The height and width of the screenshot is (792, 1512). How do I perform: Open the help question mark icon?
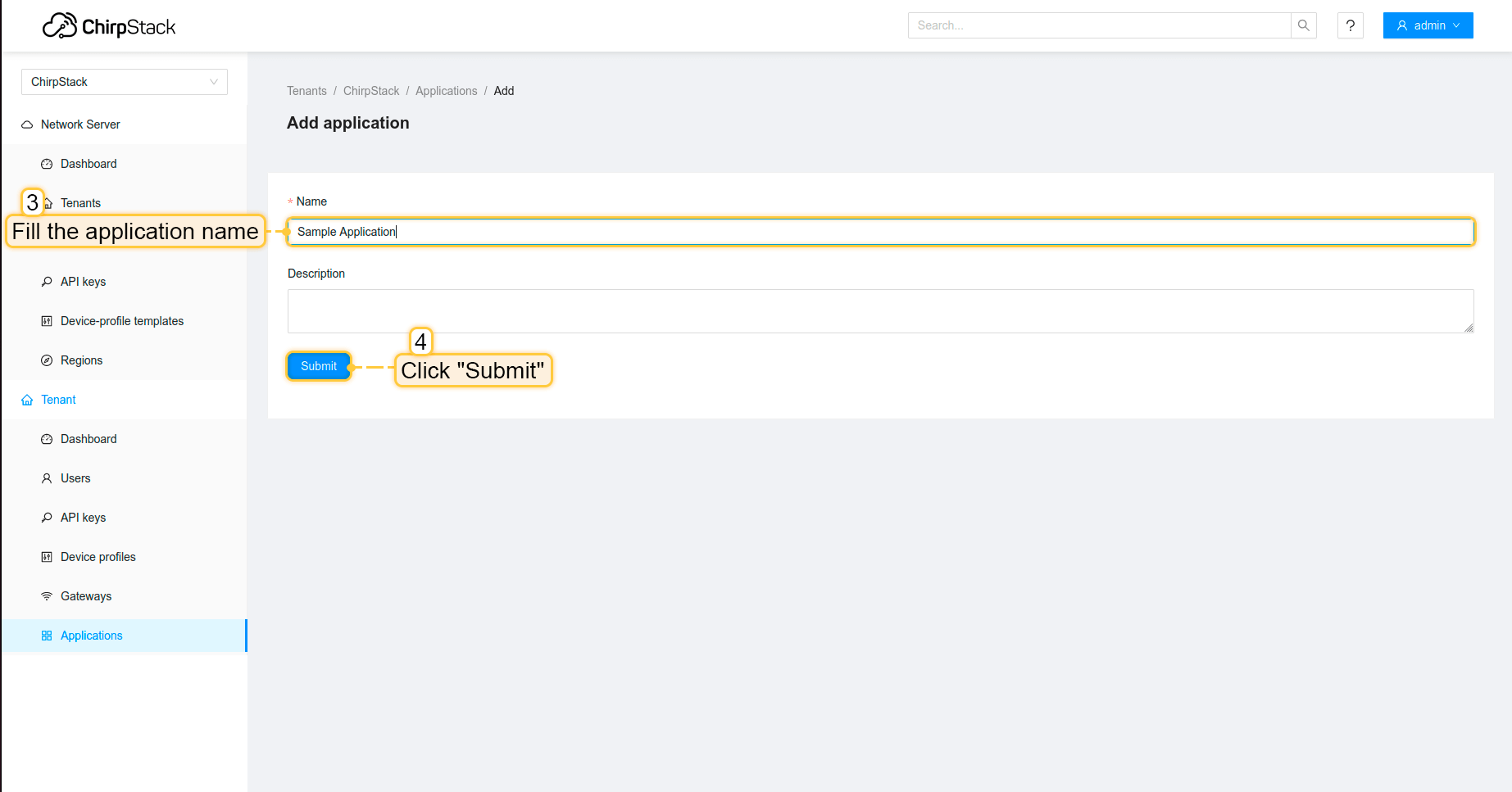tap(1350, 25)
